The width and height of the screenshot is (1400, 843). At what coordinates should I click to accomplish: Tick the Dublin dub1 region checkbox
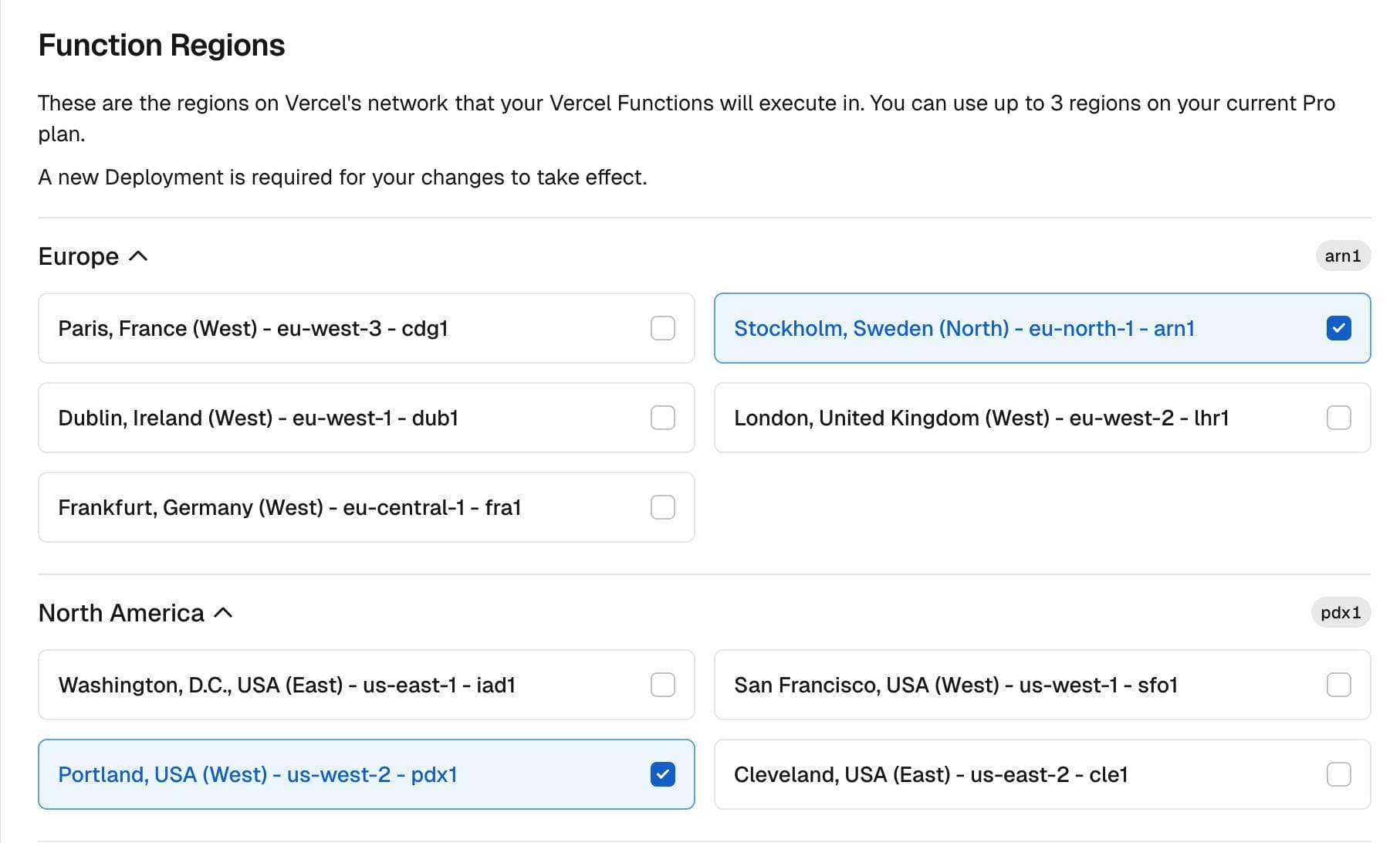tap(662, 418)
